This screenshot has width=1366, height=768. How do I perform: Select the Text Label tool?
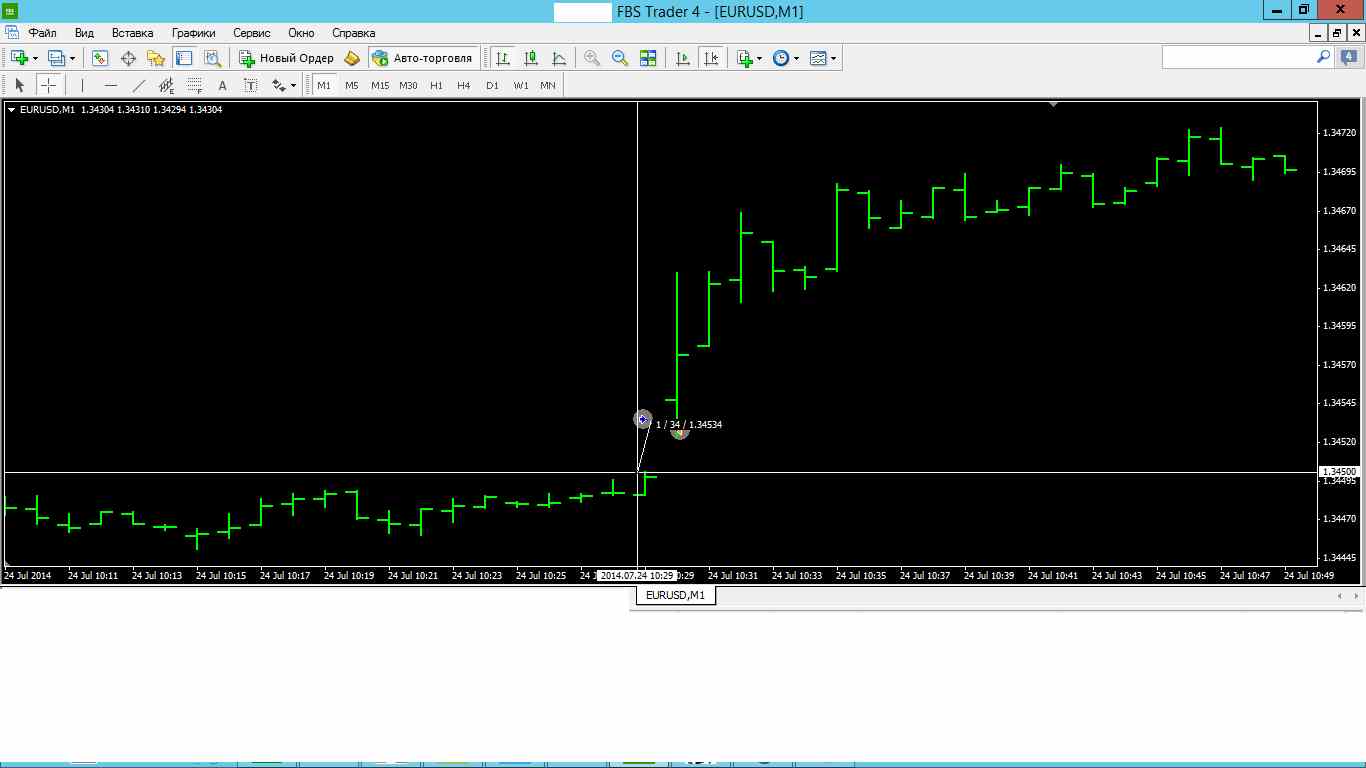pos(251,85)
